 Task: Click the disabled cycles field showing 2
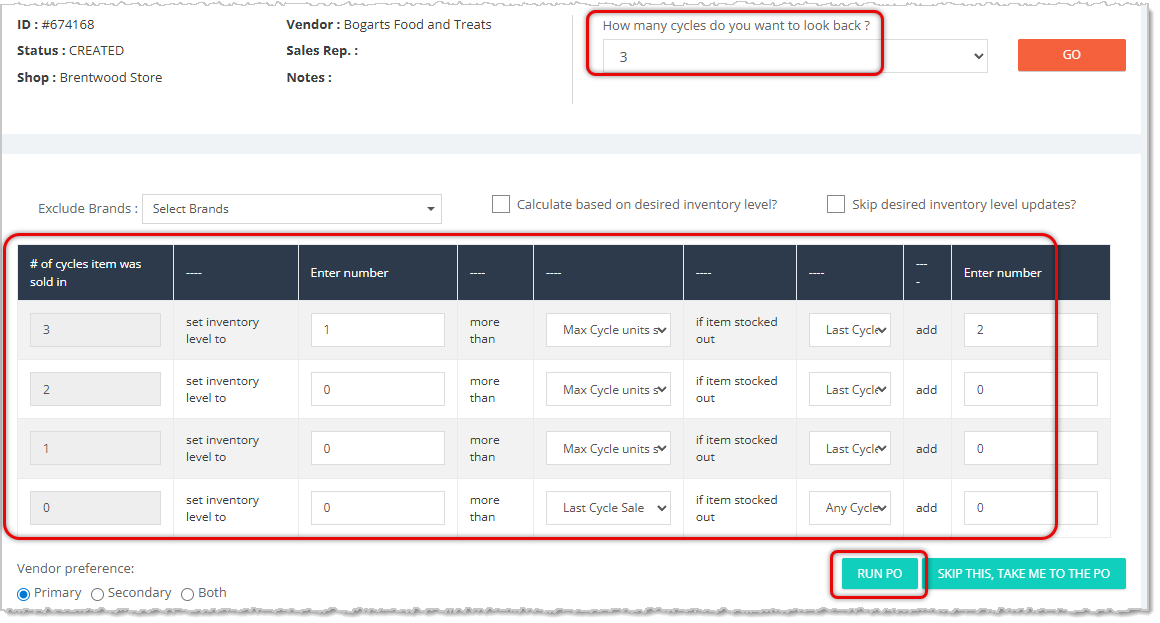95,389
